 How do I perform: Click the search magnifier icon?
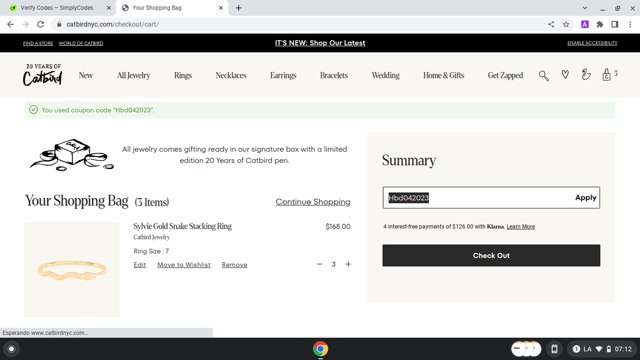coord(544,76)
